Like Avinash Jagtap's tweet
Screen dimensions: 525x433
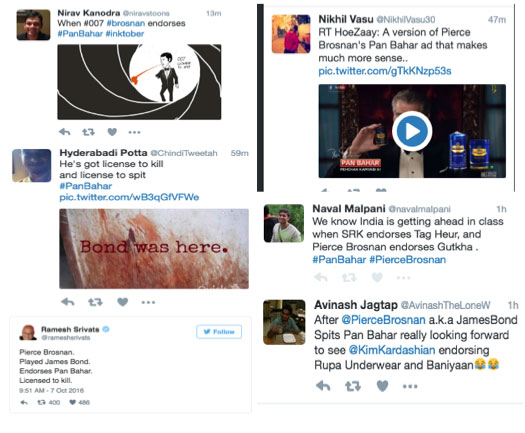click(x=382, y=386)
